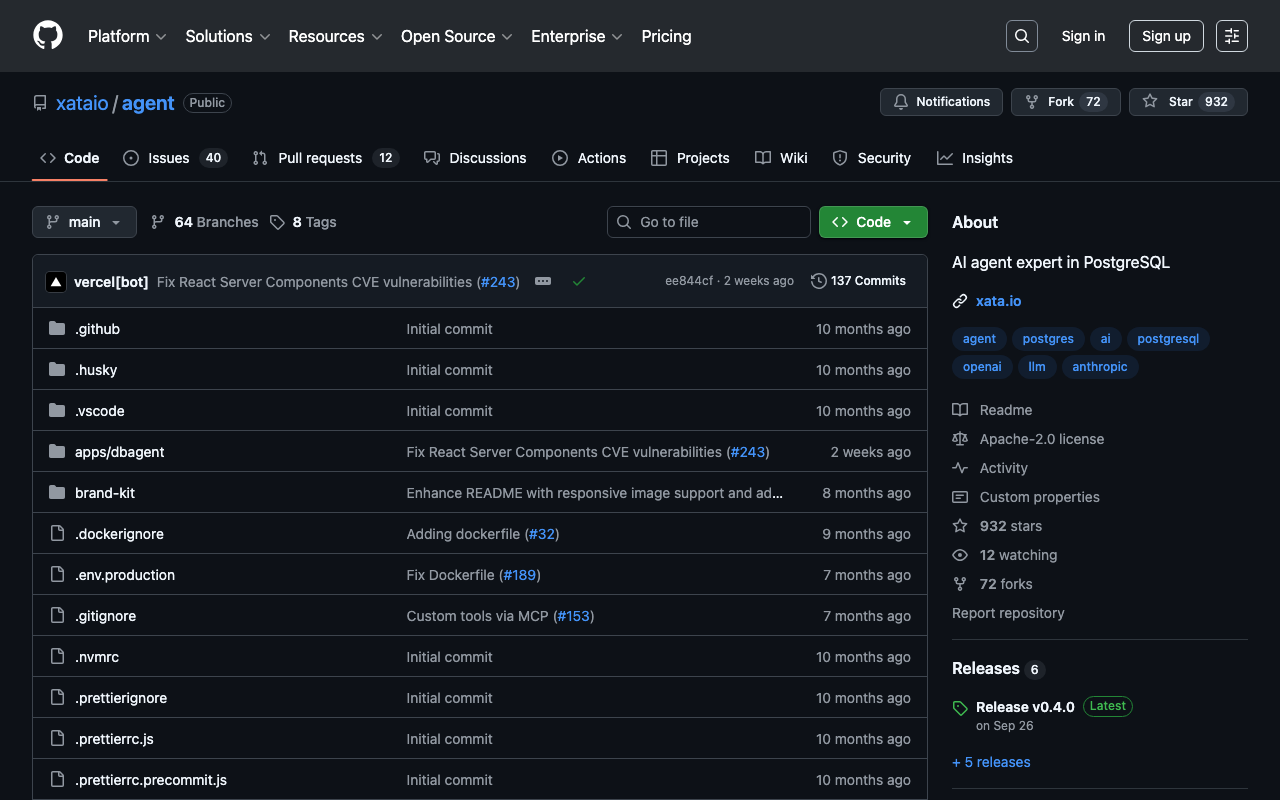
Task: Expand commit message ellipsis icon
Action: (543, 282)
